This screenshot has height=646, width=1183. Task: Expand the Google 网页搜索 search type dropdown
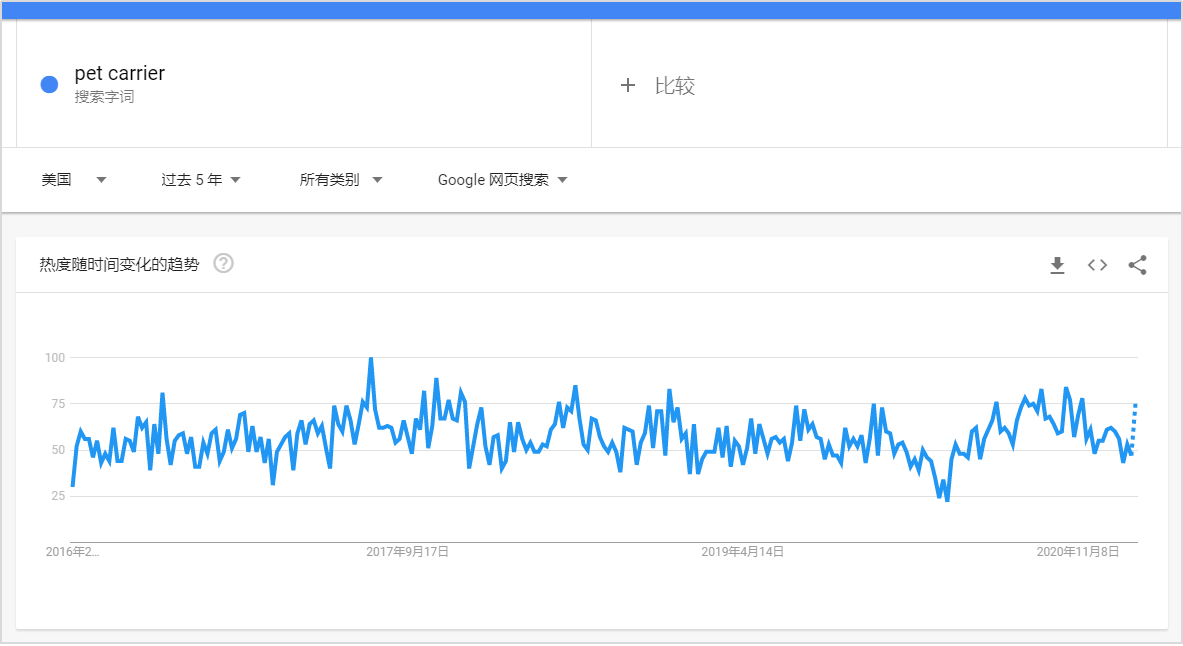coord(503,180)
